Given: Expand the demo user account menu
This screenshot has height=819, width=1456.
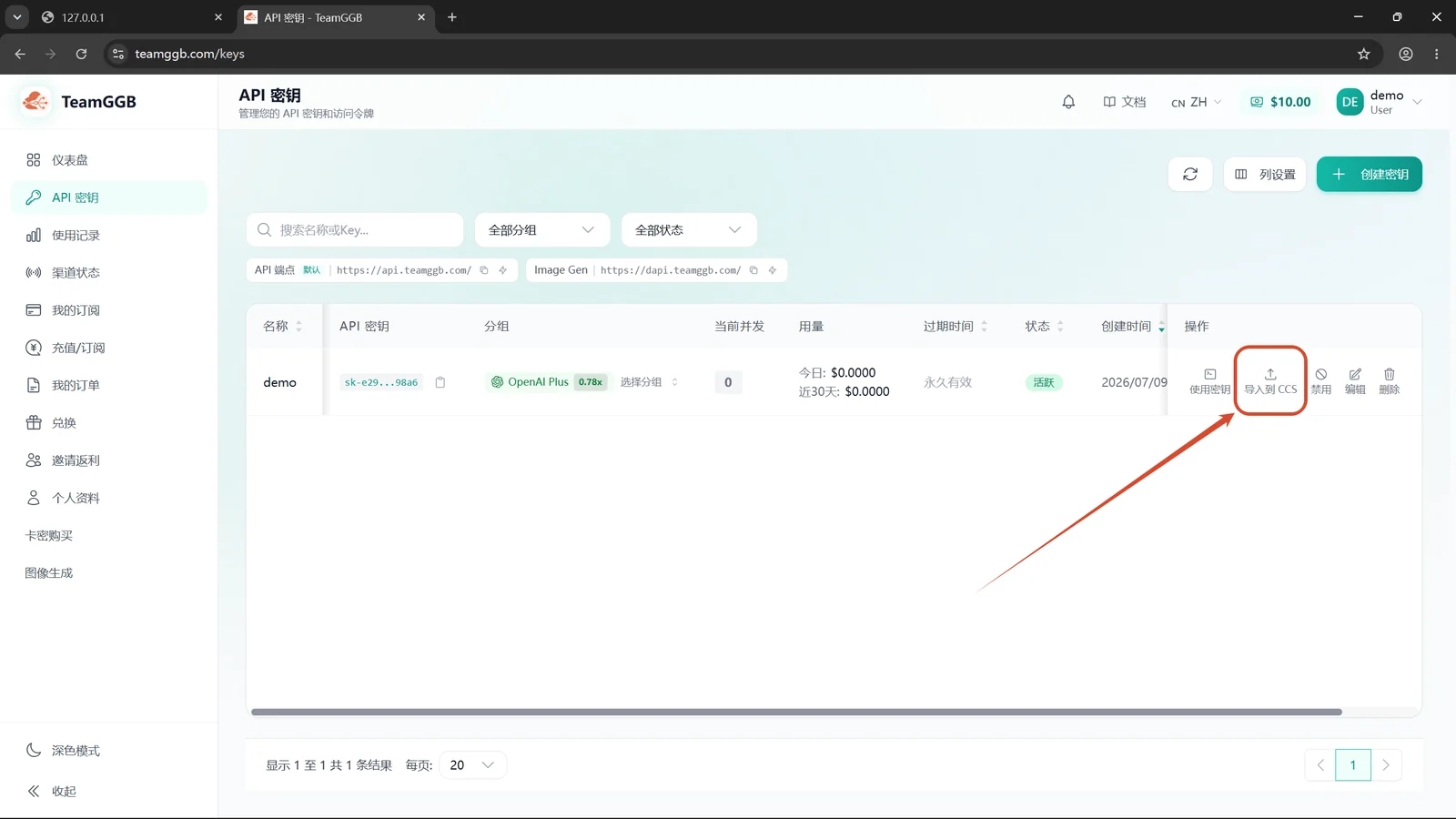Looking at the screenshot, I should point(1379,102).
